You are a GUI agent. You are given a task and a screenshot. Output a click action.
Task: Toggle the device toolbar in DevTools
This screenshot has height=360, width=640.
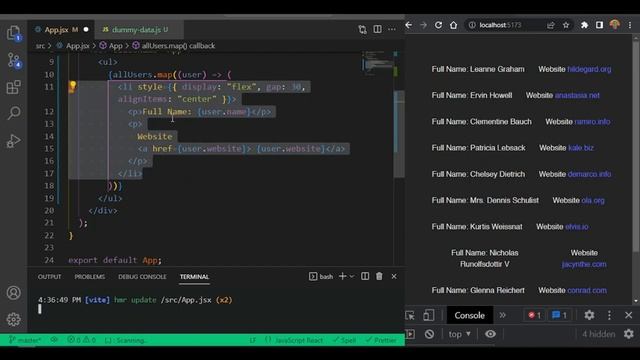428,315
